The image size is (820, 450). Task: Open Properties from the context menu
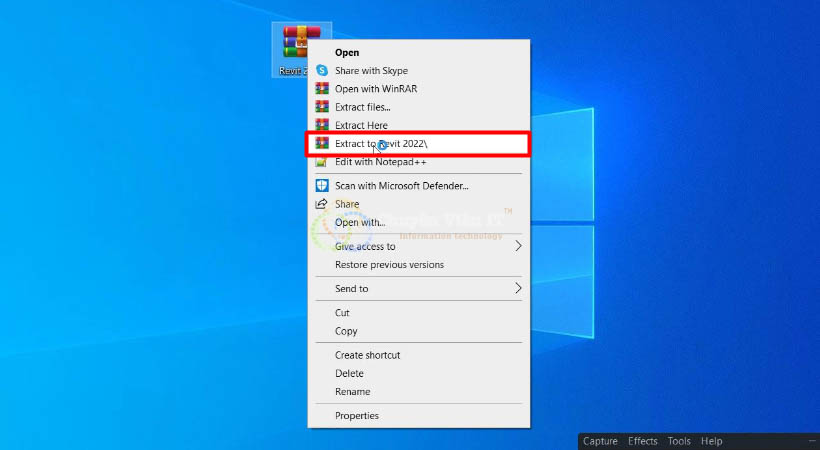pyautogui.click(x=357, y=416)
